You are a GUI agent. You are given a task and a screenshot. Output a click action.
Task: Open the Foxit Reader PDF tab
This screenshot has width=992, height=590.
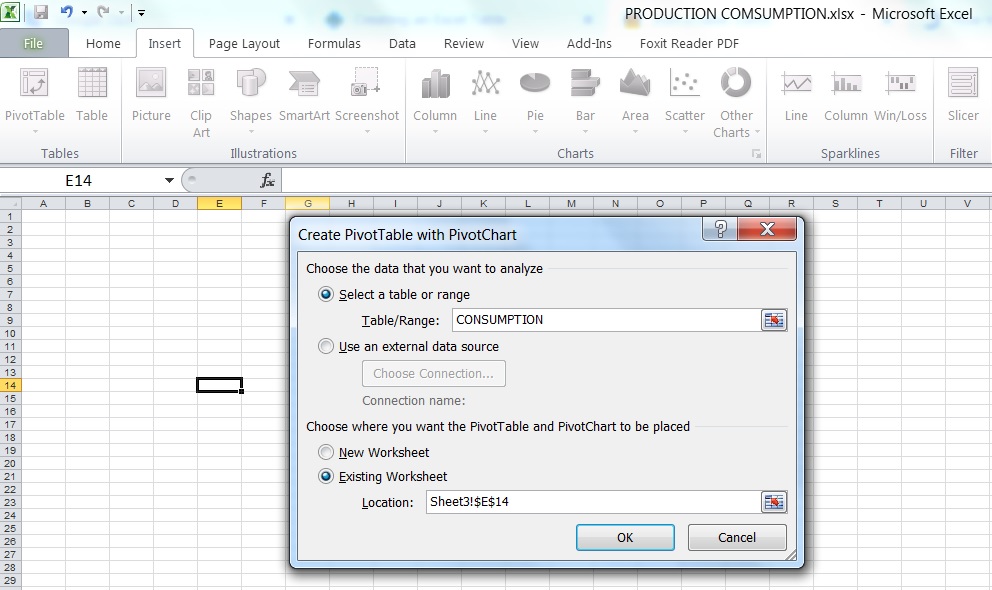[x=689, y=44]
